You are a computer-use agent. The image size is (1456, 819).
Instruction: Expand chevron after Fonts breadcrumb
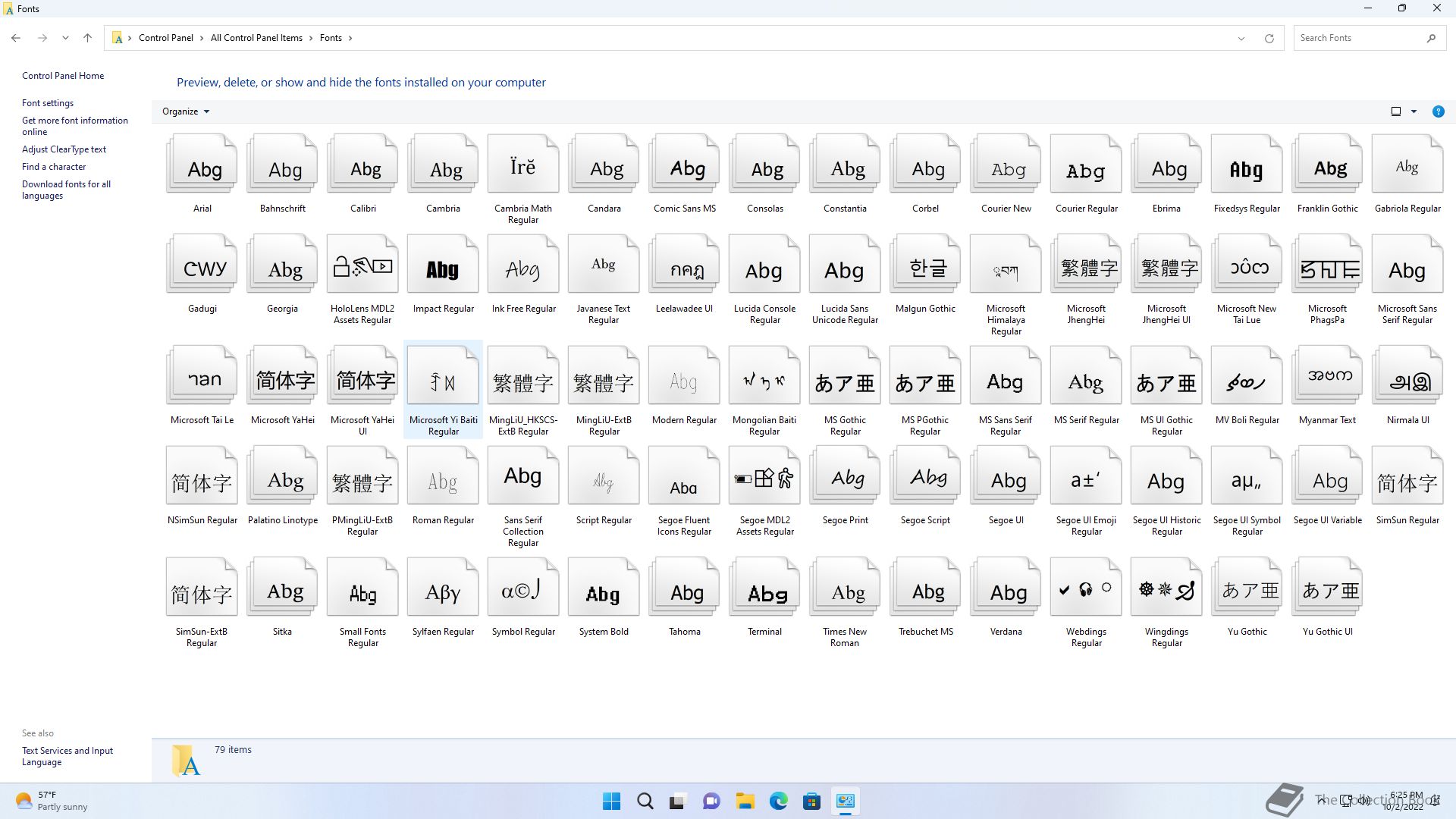tap(350, 38)
